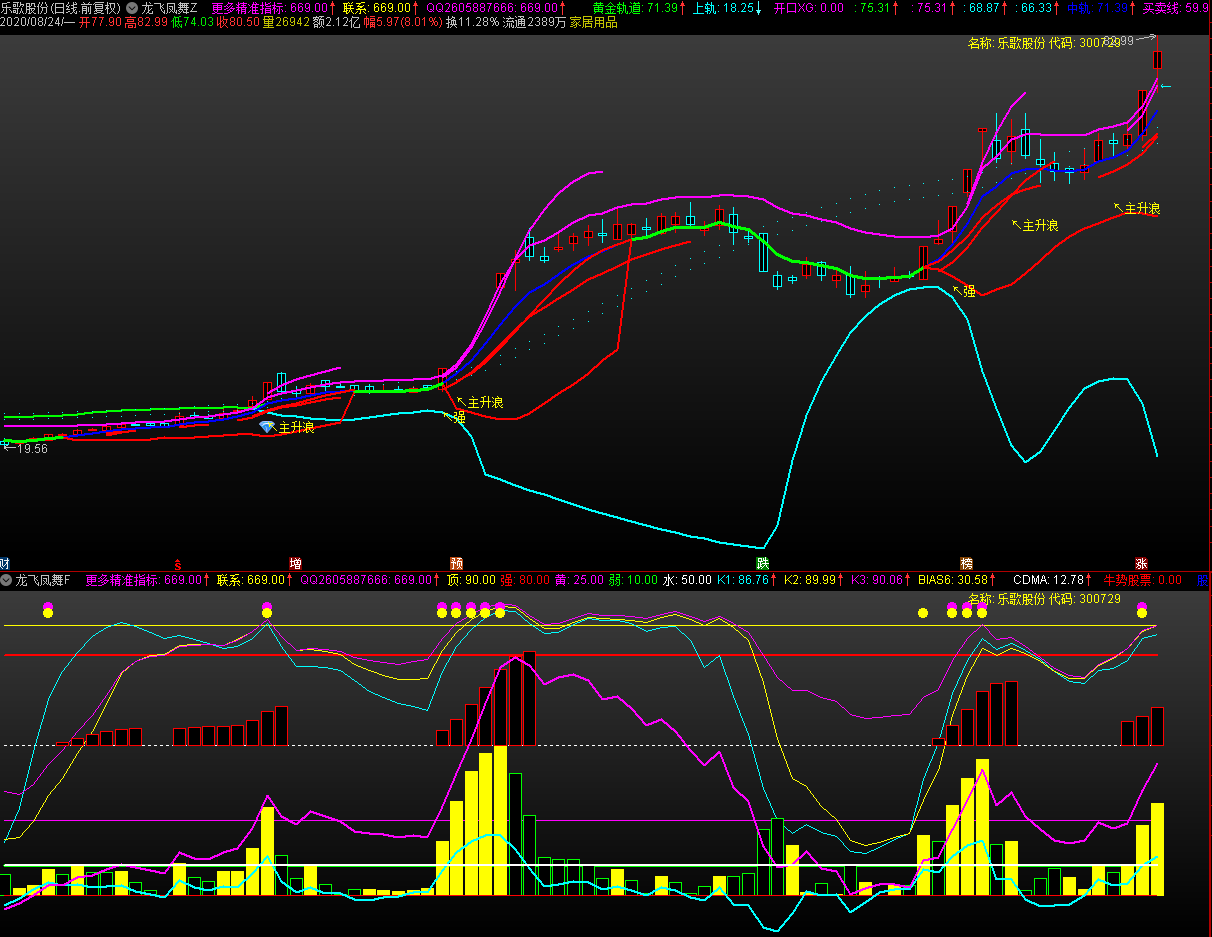Click the 22999 high price label
1212x937 pixels.
1118,41
